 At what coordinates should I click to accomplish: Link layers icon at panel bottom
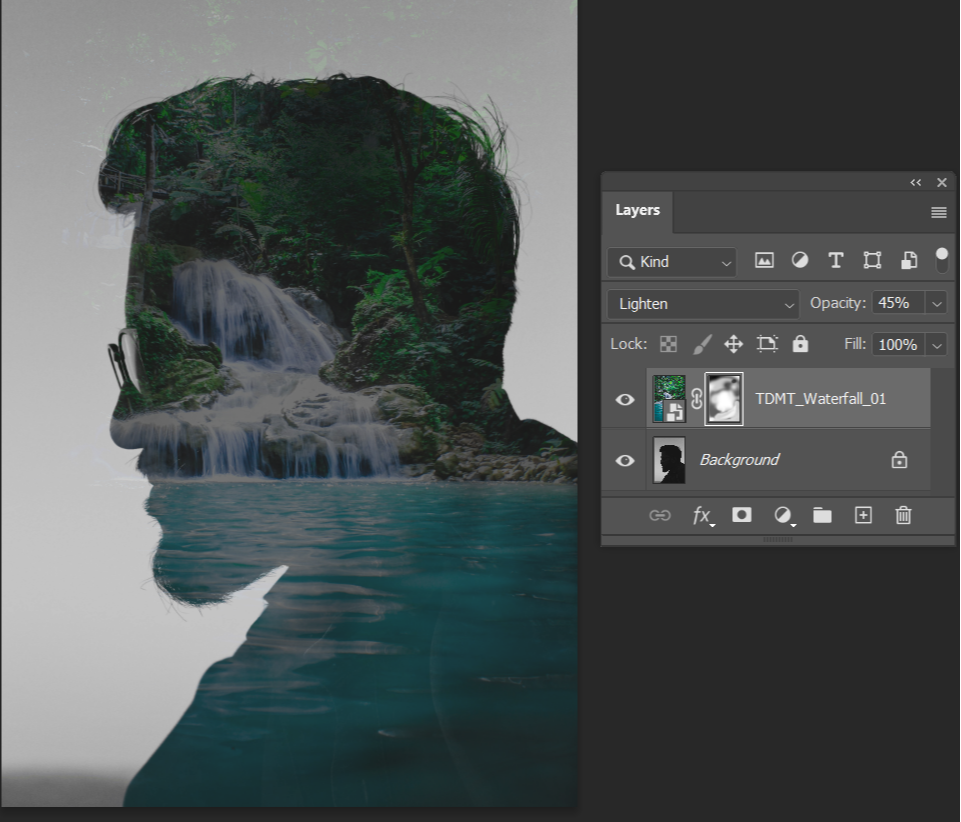pyautogui.click(x=659, y=516)
